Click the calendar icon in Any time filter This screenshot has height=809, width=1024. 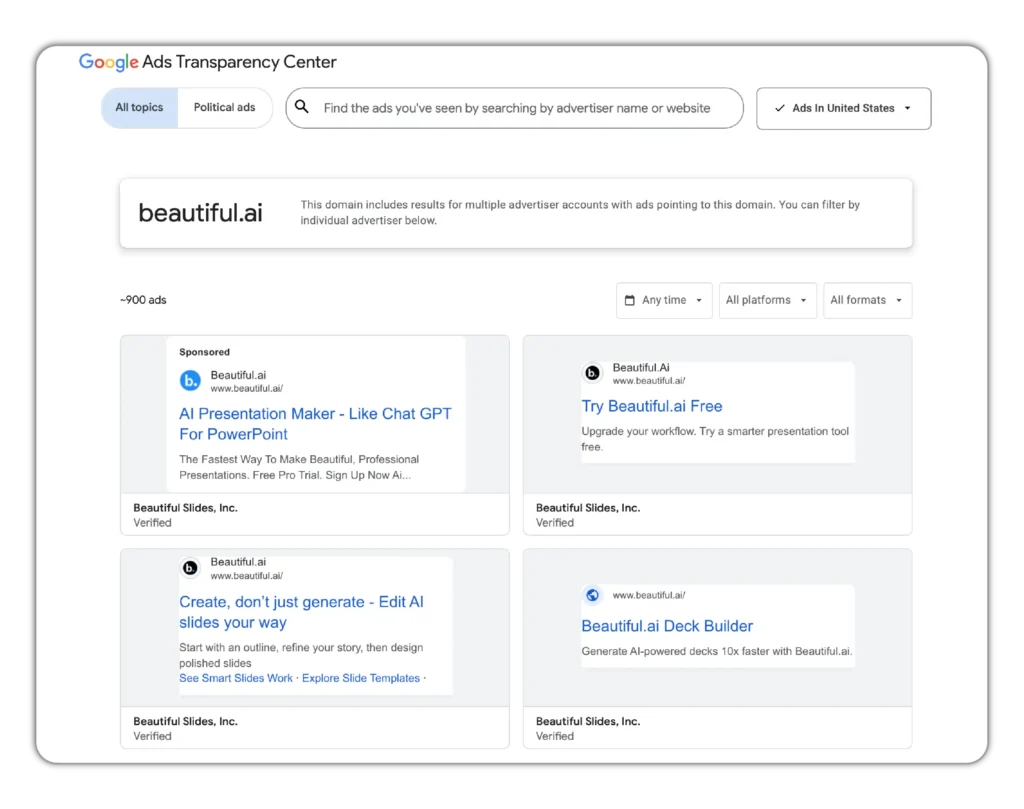tap(630, 300)
